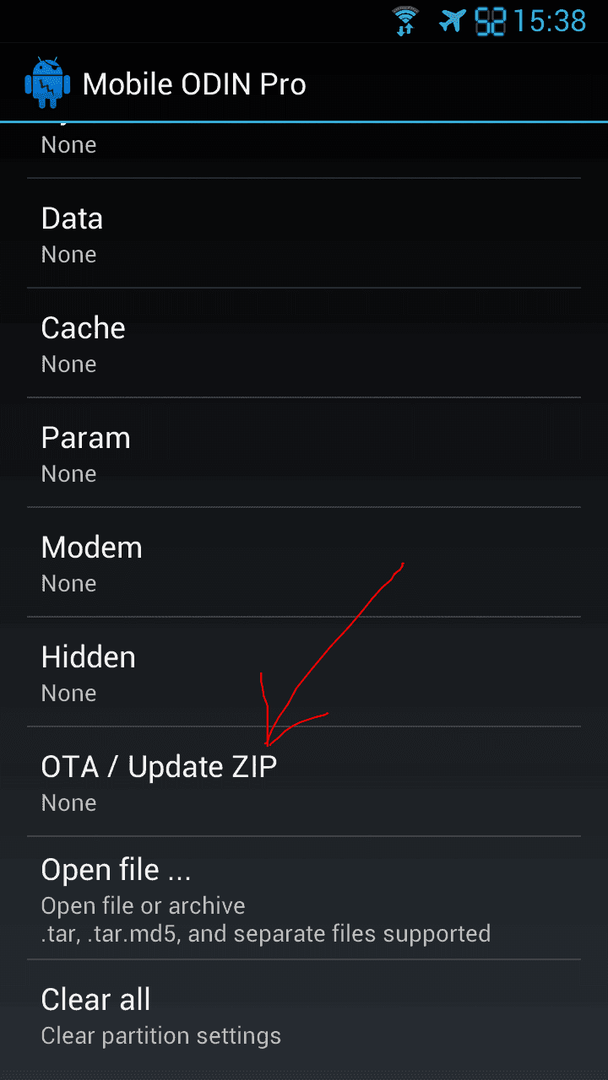The height and width of the screenshot is (1080, 608).
Task: Select the Data partition entry
Action: [x=304, y=233]
